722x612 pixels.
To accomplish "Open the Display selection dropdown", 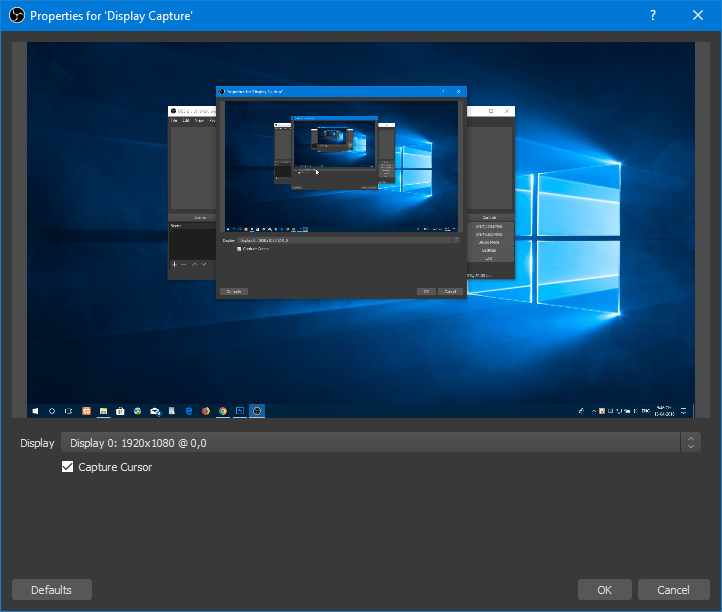I will (380, 442).
